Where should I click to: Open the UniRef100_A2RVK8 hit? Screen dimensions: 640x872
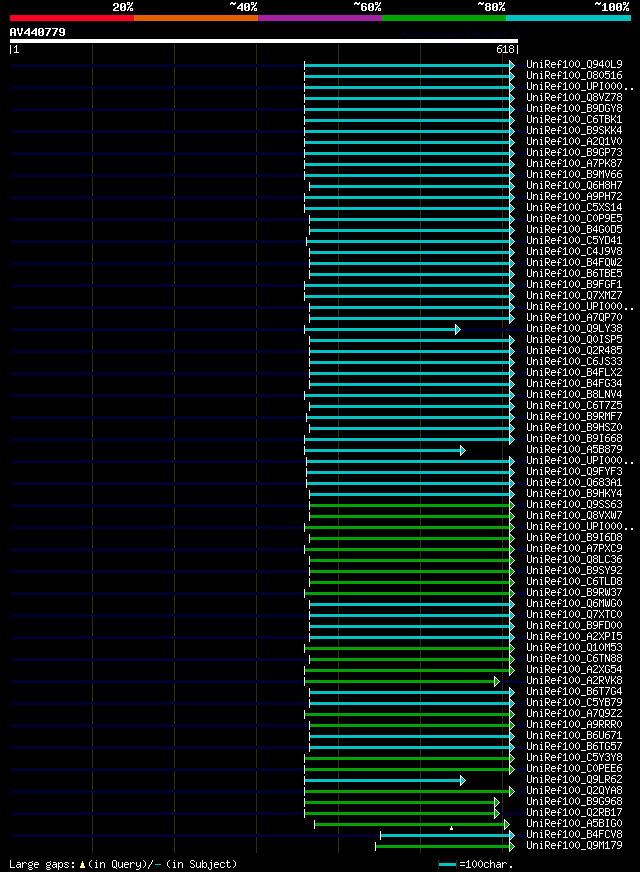coord(574,681)
